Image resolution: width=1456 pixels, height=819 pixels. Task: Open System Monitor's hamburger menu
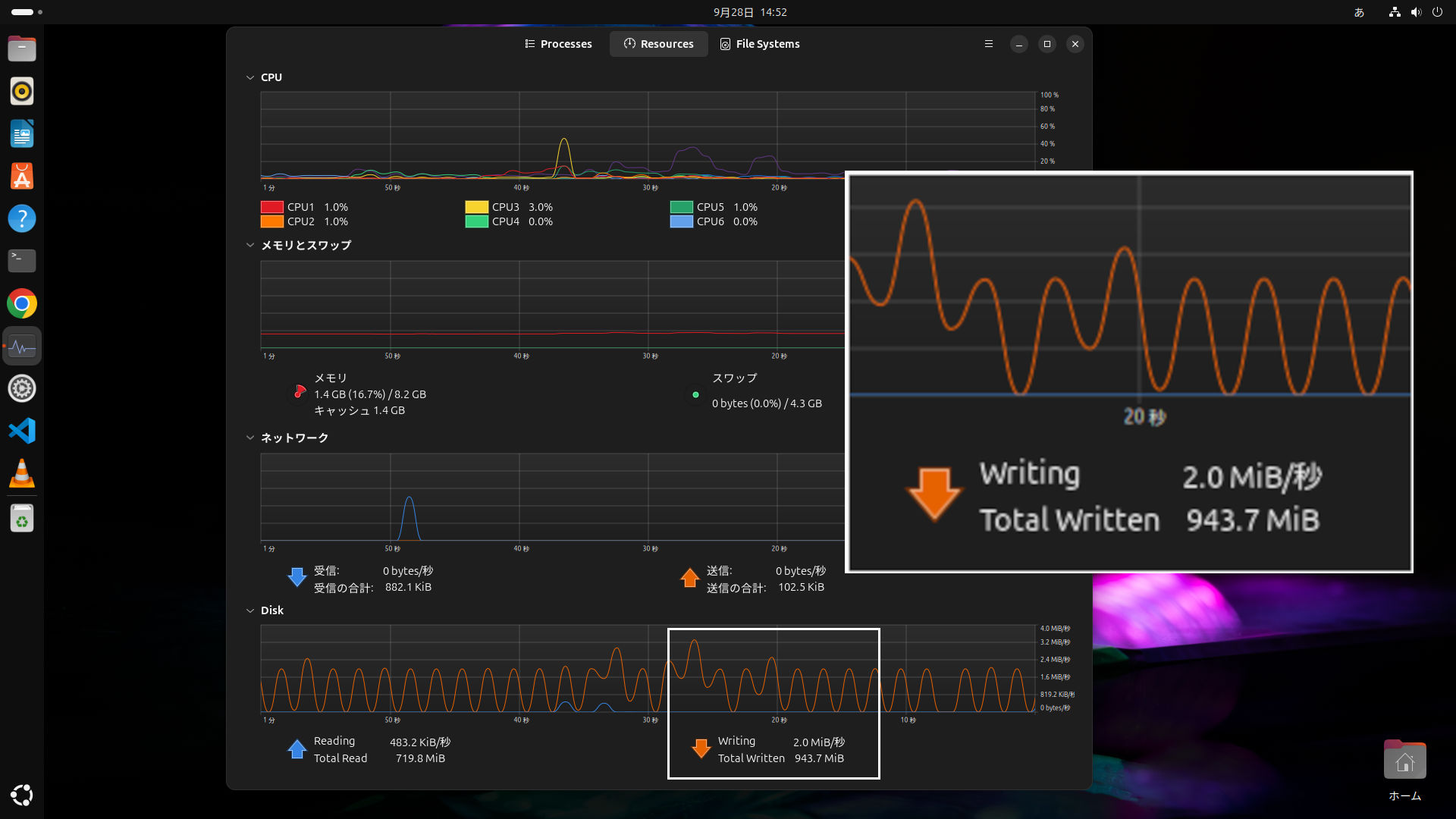point(989,43)
